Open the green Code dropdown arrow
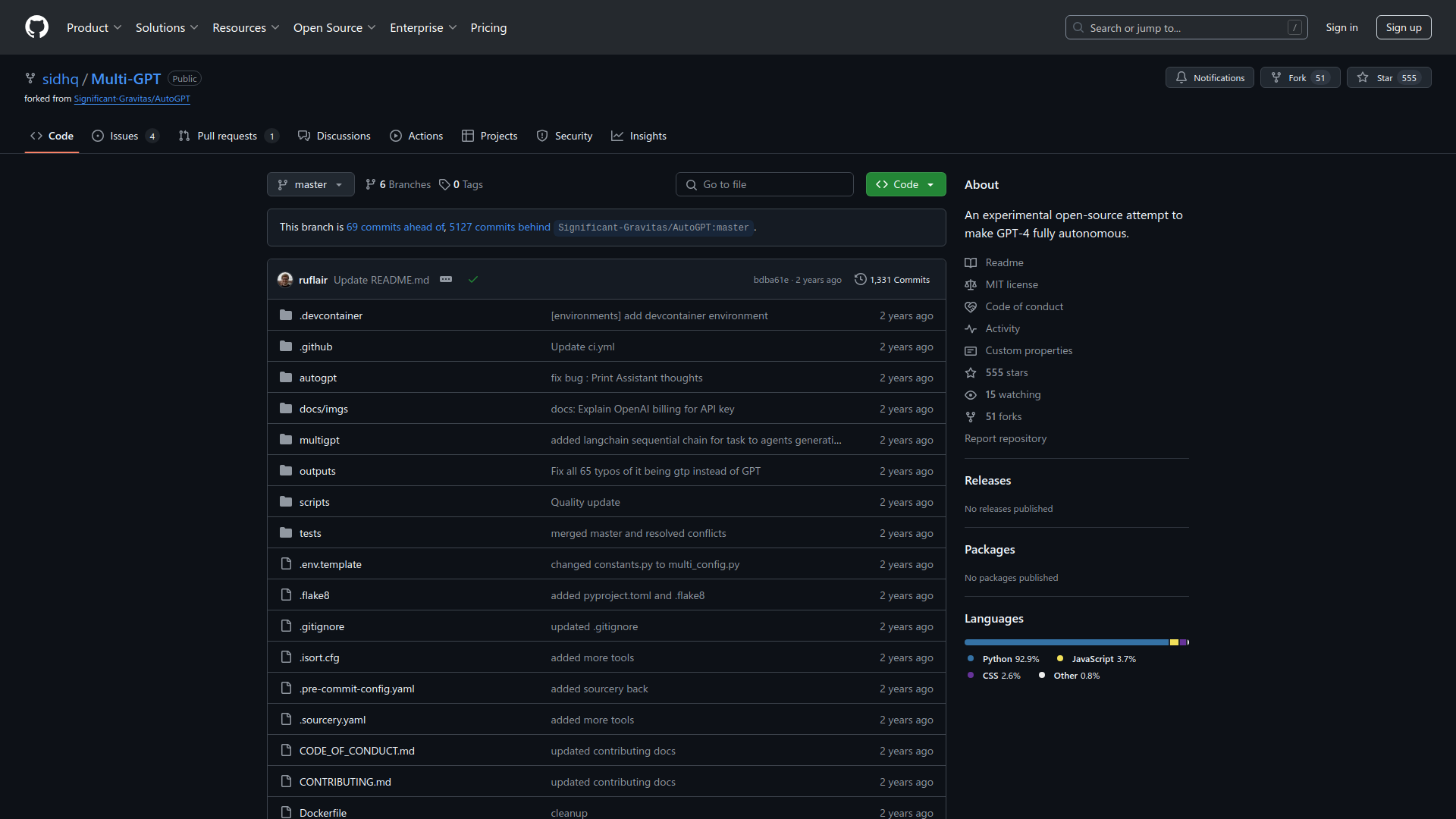 (x=930, y=184)
